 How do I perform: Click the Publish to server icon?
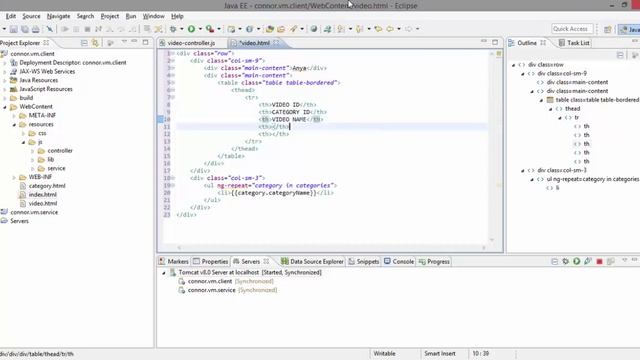click(x=611, y=261)
